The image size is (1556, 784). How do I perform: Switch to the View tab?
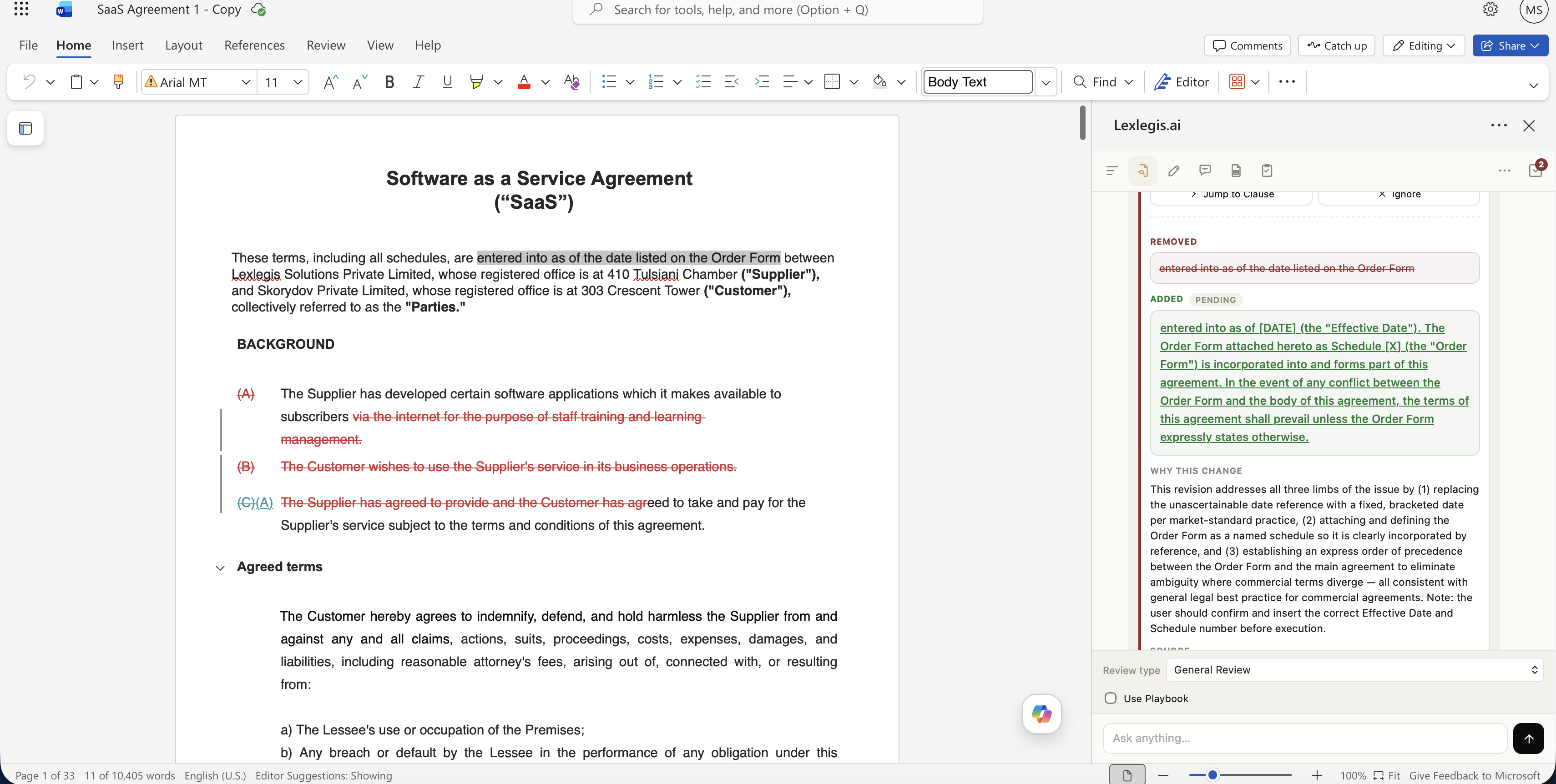click(380, 45)
